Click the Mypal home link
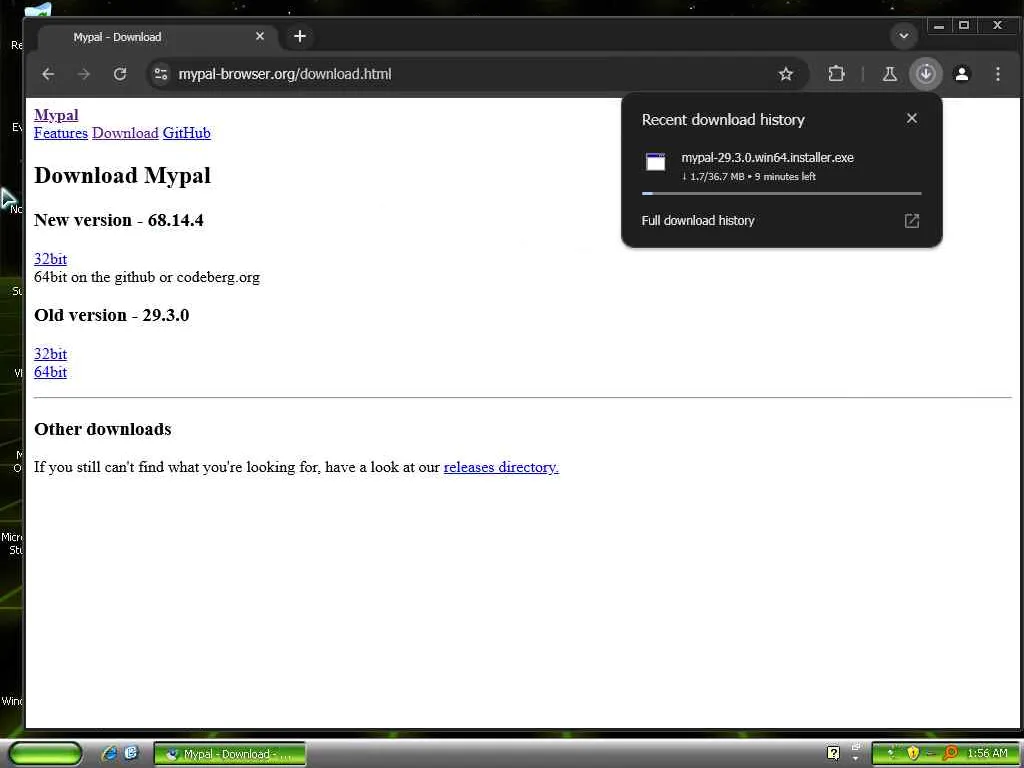 (56, 115)
